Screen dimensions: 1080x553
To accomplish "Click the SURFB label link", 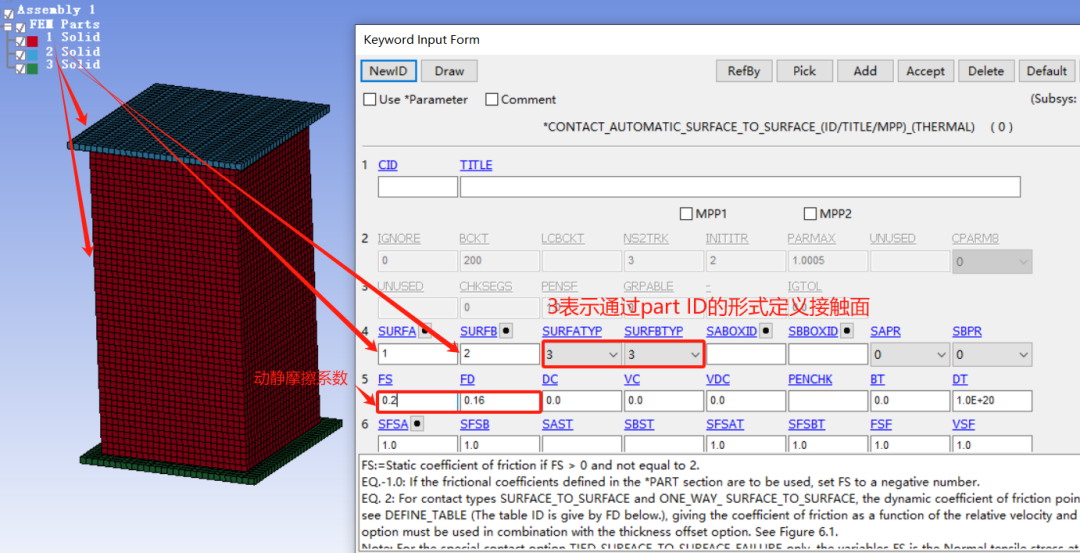I will [x=479, y=331].
